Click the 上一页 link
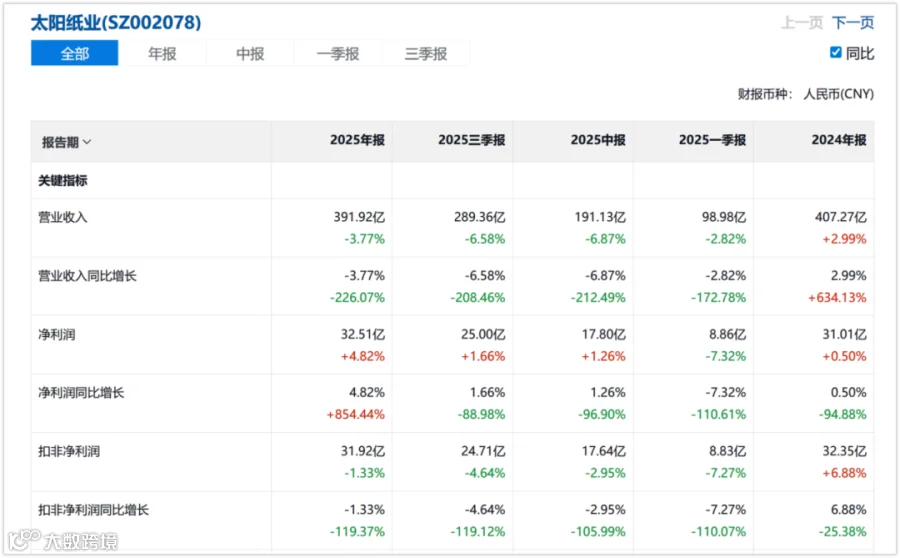 tap(802, 23)
